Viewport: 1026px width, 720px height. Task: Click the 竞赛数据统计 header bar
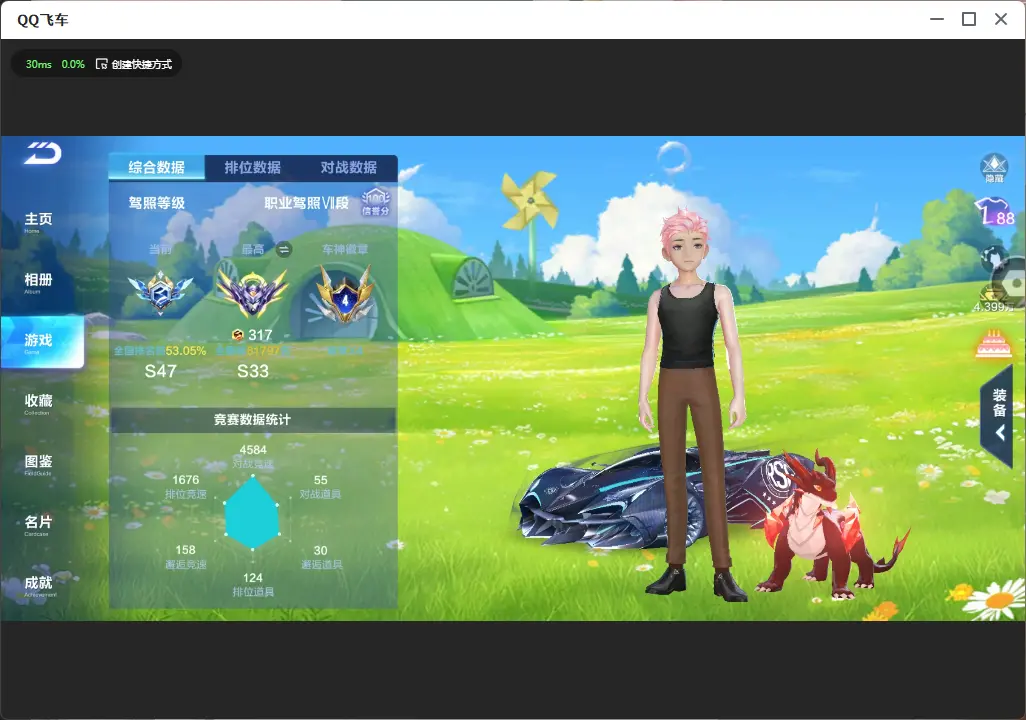click(253, 420)
